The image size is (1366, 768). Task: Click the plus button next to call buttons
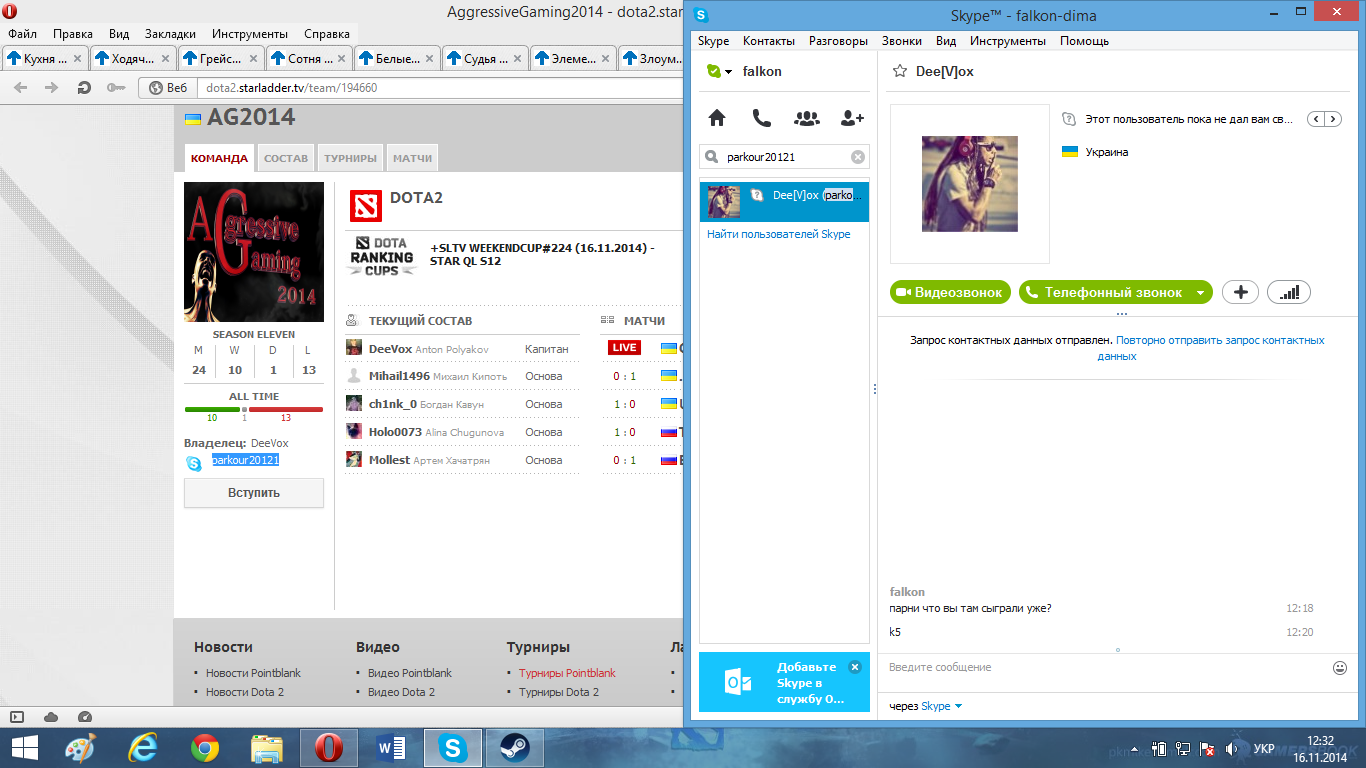click(x=1241, y=292)
